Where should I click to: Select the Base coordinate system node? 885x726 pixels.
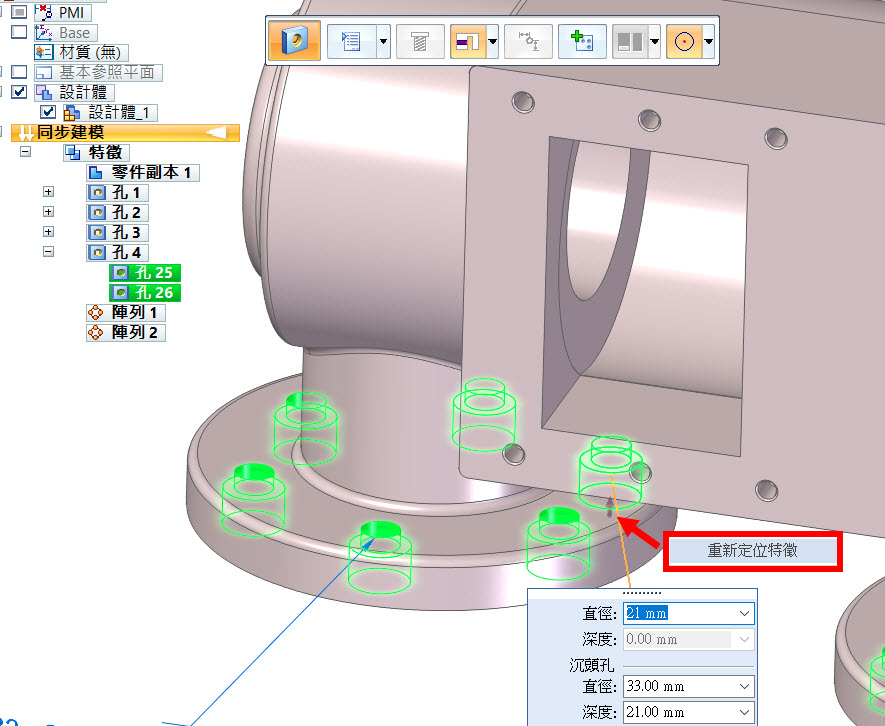65,33
